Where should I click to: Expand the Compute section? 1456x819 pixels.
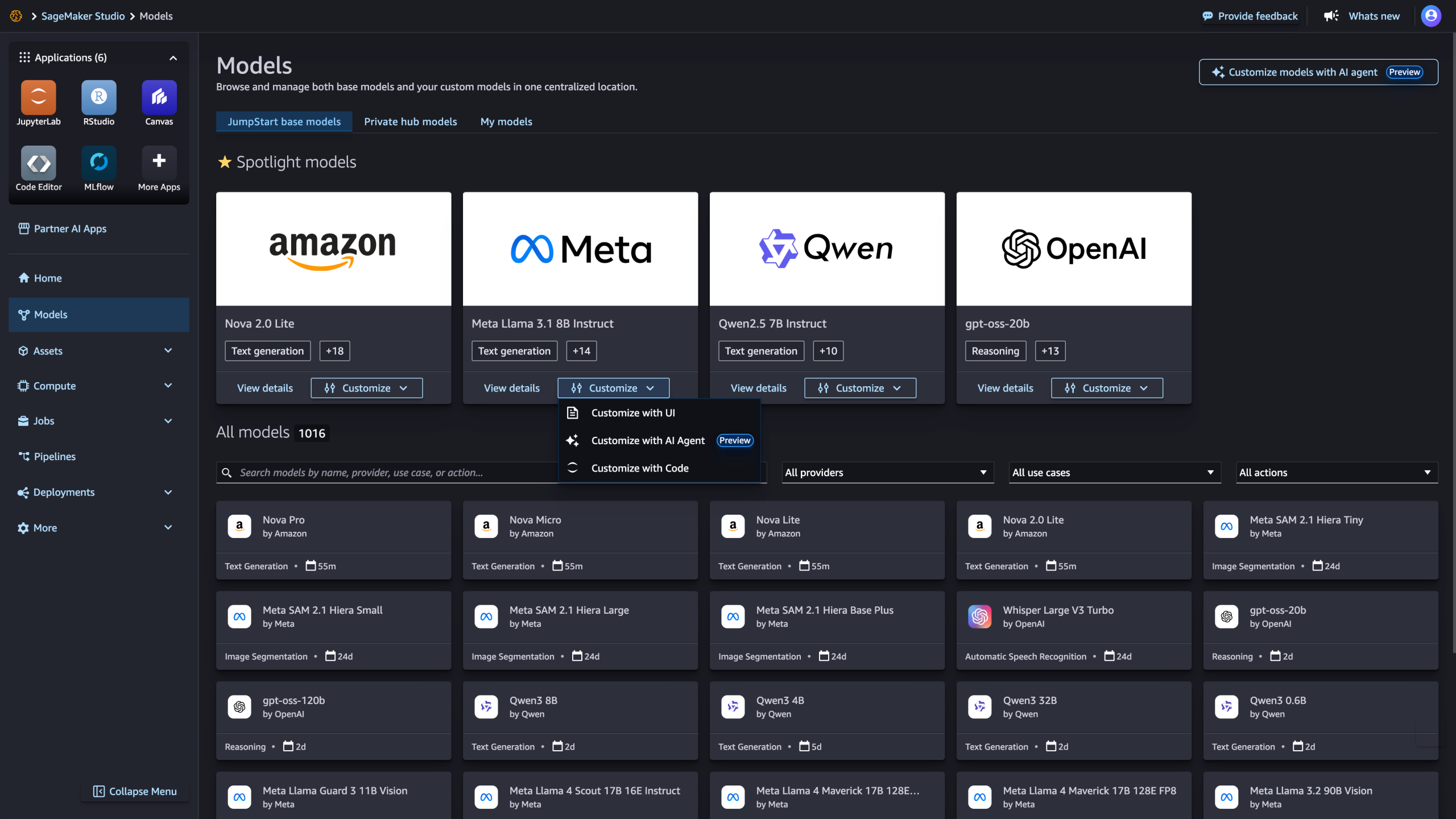point(54,386)
